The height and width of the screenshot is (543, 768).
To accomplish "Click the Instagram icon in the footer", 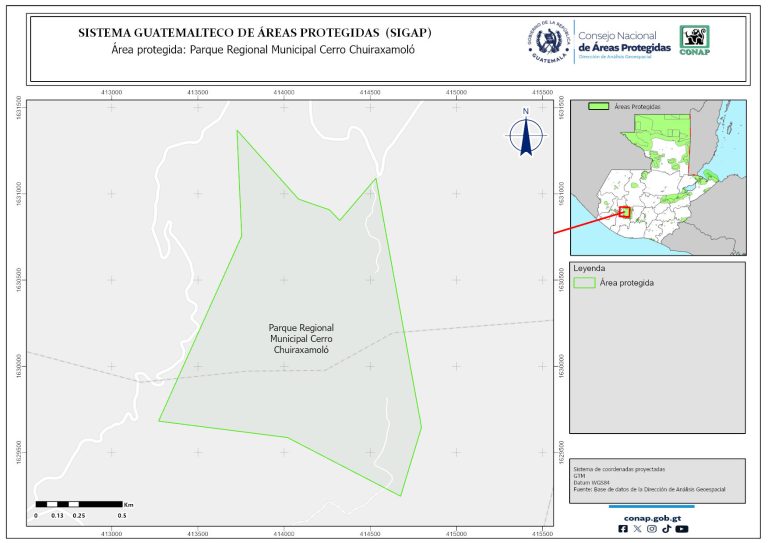I will (x=652, y=529).
